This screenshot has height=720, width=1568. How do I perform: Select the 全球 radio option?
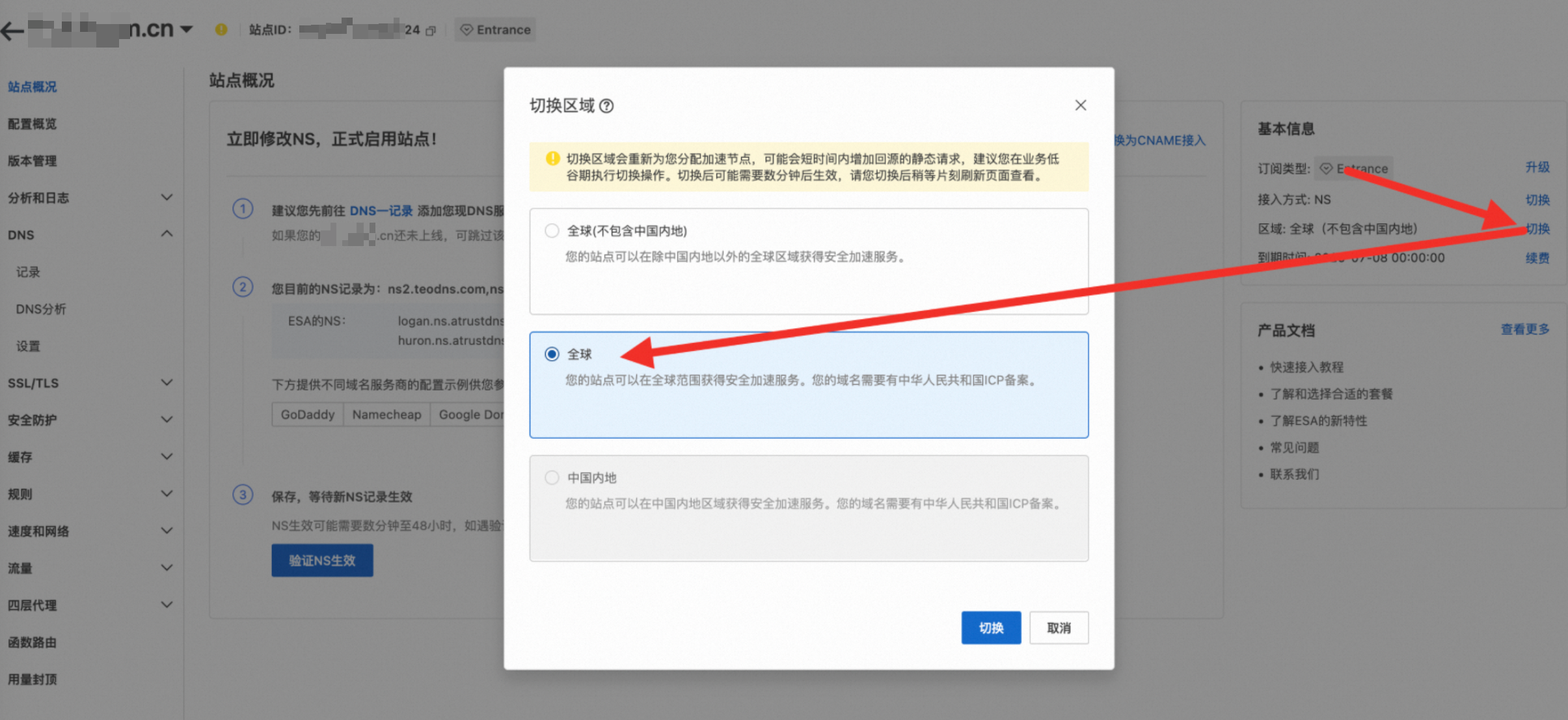tap(552, 354)
